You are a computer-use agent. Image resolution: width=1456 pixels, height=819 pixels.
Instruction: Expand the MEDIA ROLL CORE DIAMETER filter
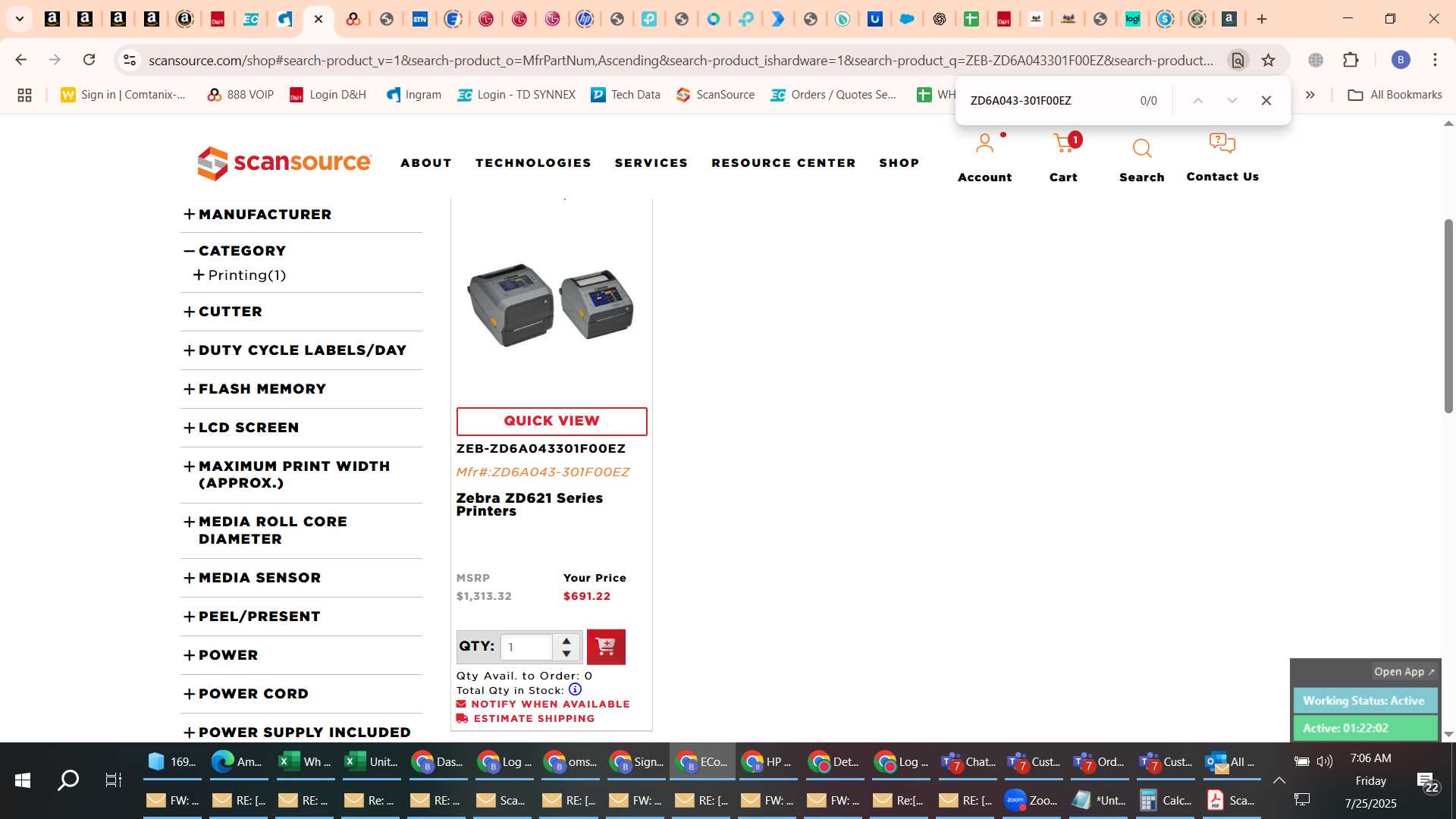265,530
